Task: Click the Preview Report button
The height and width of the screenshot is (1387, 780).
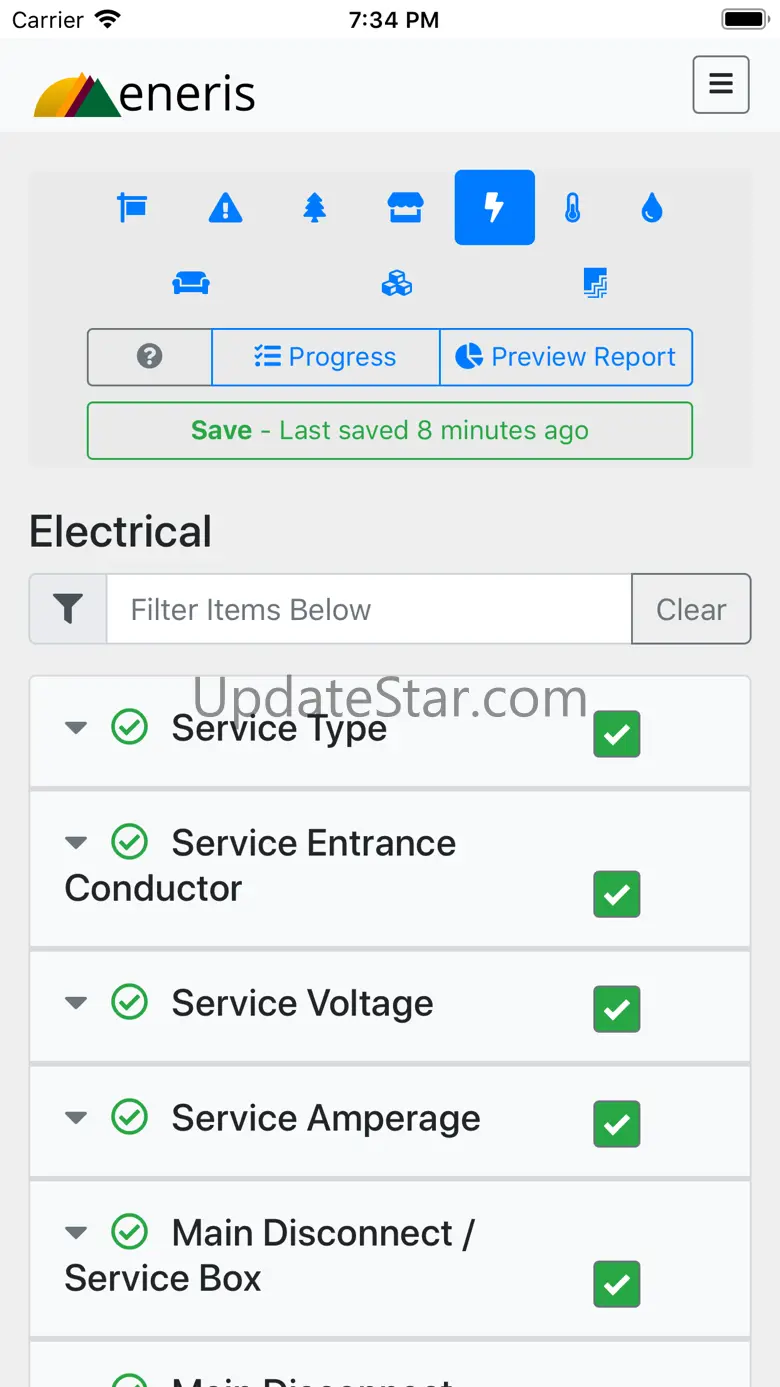Action: point(566,357)
